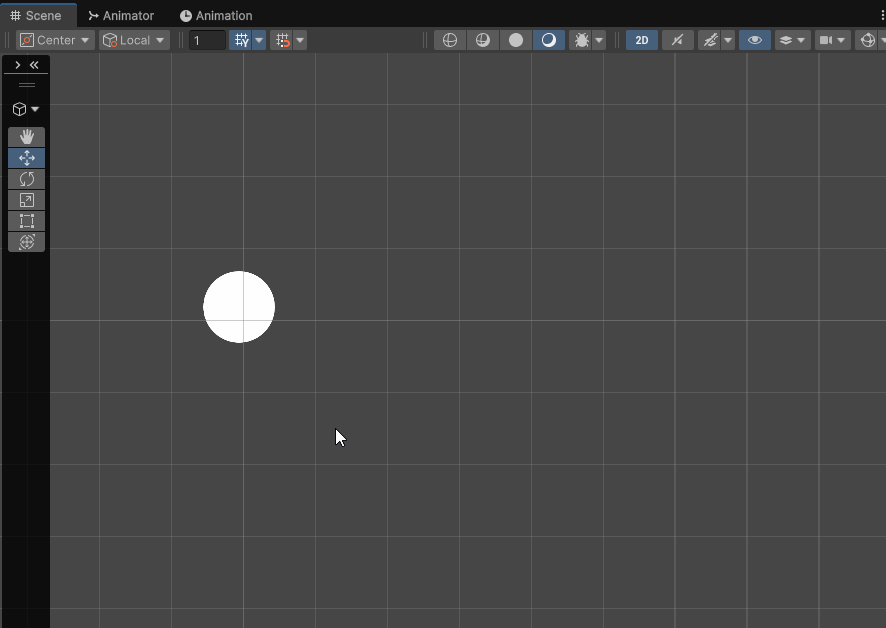Open the scene effects dropdown arrow
886x628 pixels.
[728, 40]
